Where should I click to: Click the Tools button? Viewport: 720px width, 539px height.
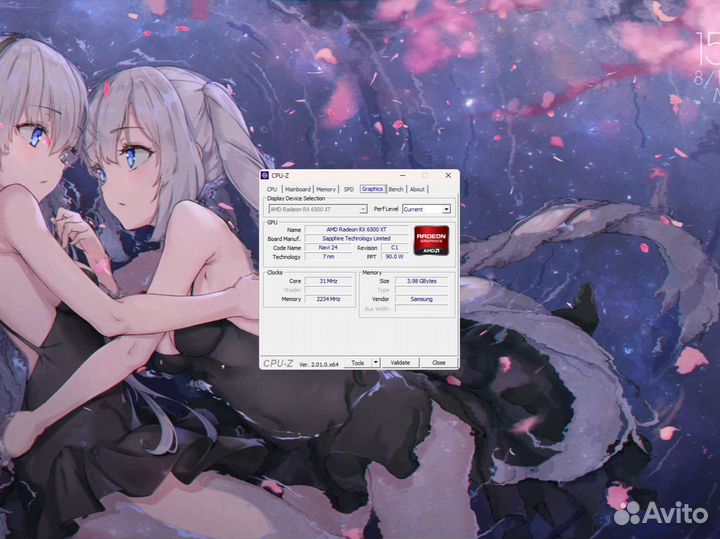click(358, 363)
